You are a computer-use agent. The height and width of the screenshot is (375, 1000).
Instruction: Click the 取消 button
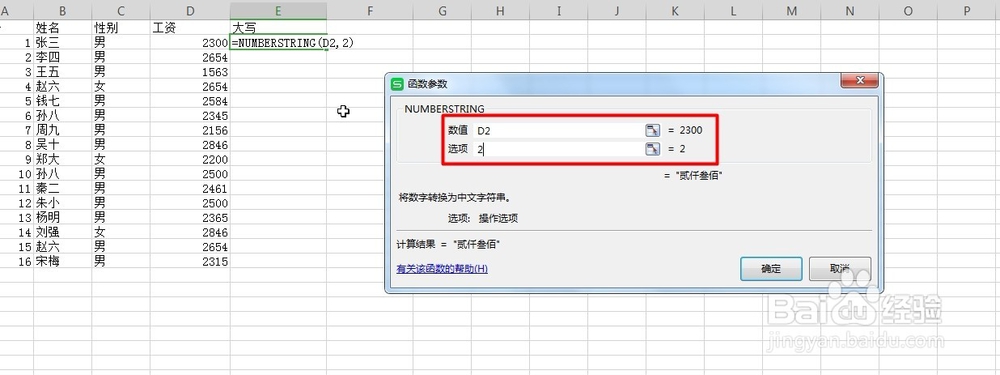tap(840, 268)
